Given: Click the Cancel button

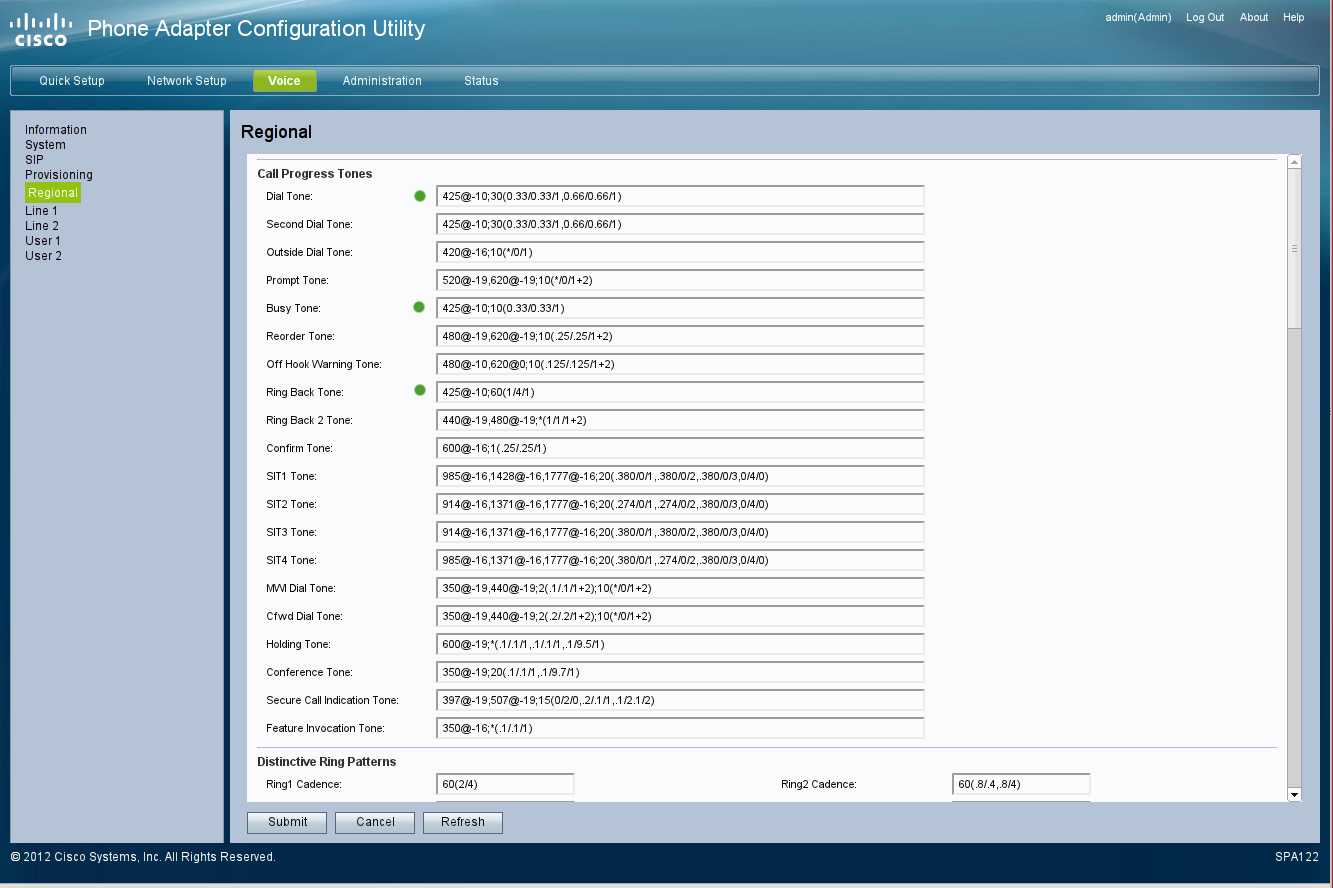Looking at the screenshot, I should click(x=375, y=822).
